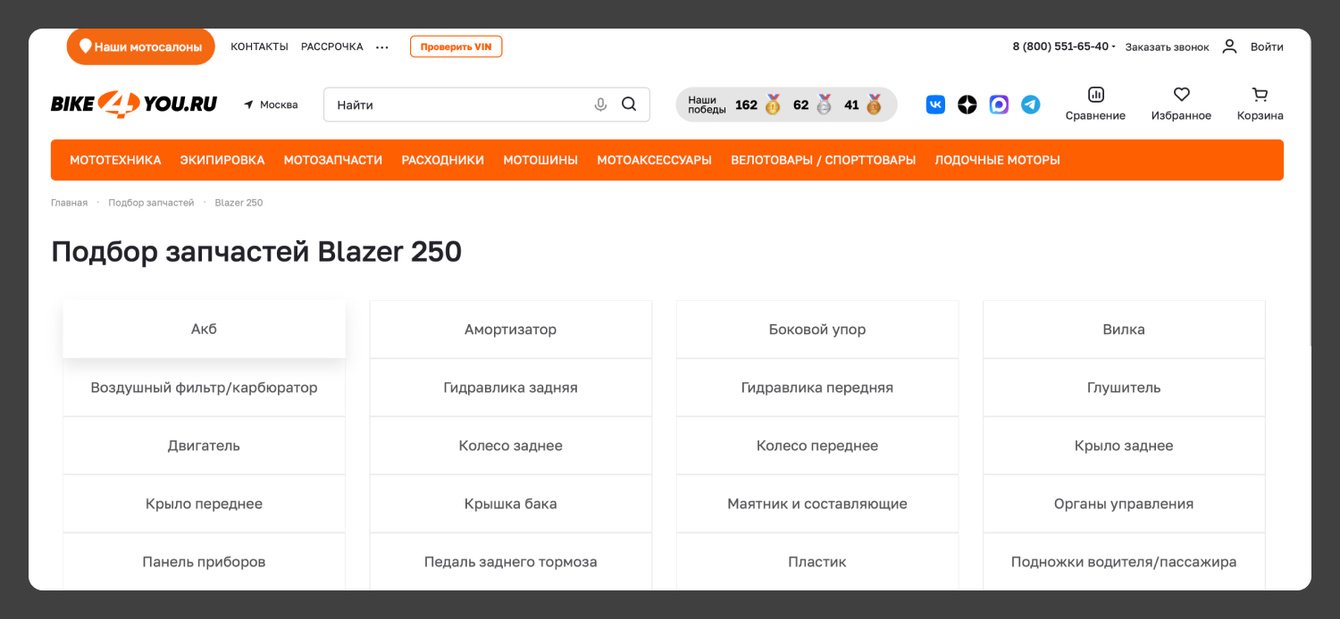Open the three-dots more menu

click(x=382, y=47)
